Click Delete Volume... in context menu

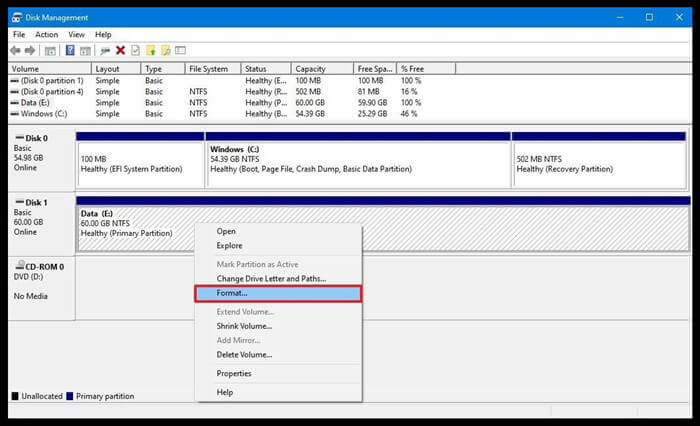click(244, 354)
